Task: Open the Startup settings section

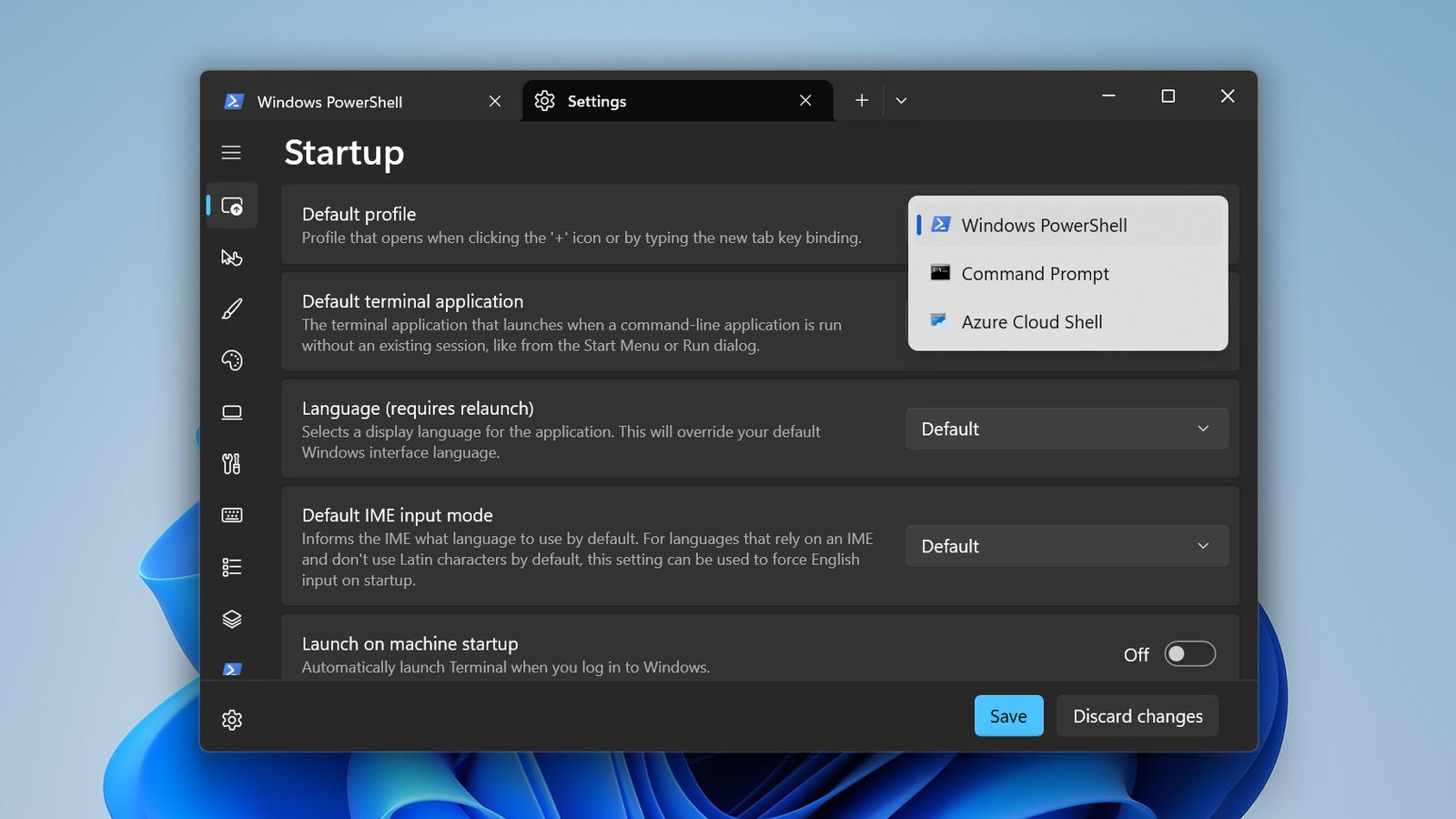Action: [232, 205]
